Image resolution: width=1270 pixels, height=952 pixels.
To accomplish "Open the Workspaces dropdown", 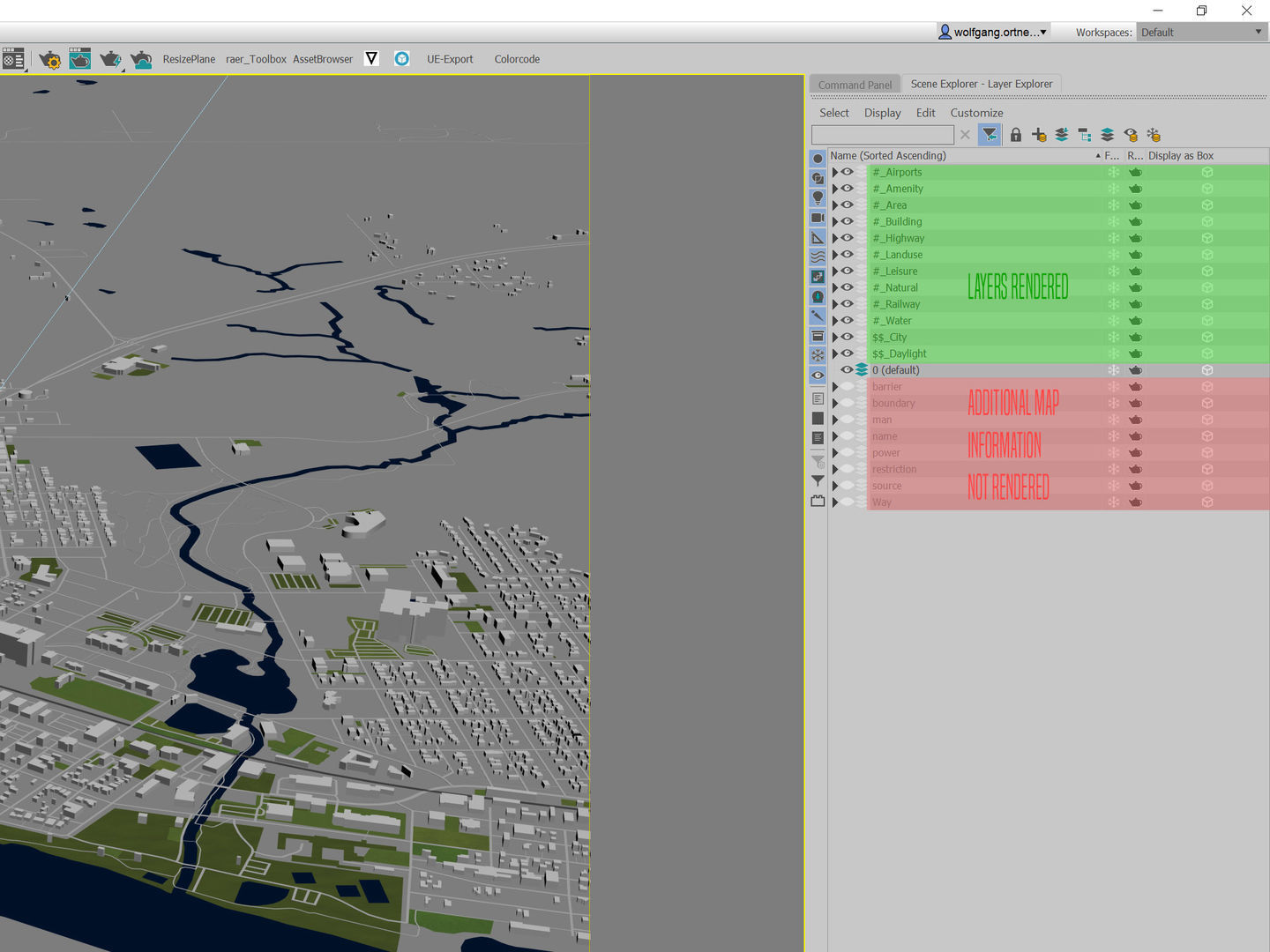I will click(1202, 33).
